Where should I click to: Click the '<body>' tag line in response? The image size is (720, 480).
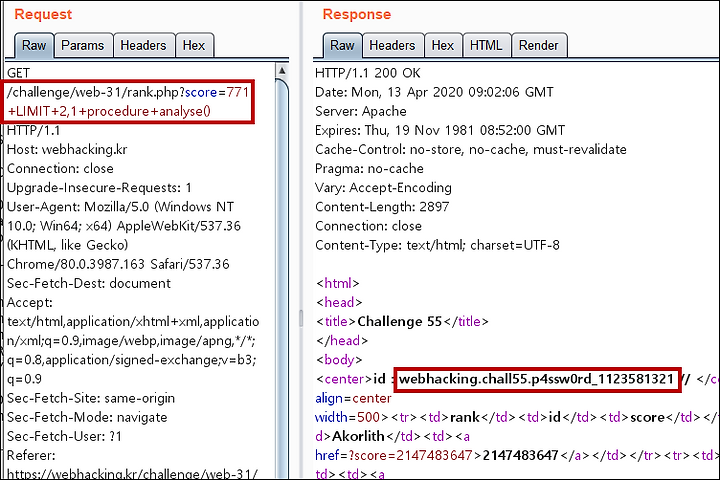coord(339,360)
